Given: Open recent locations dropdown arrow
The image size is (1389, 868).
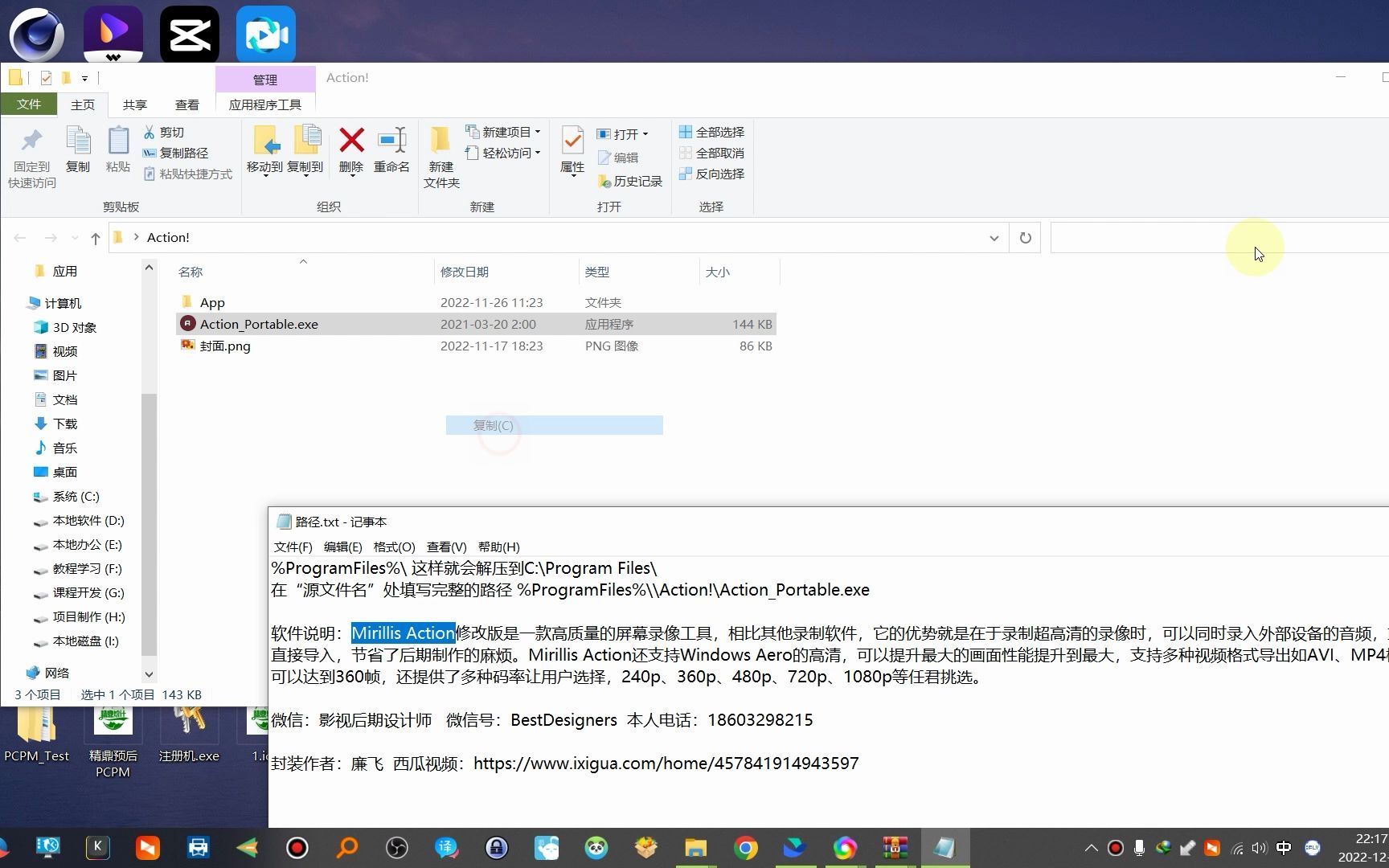Looking at the screenshot, I should point(75,238).
